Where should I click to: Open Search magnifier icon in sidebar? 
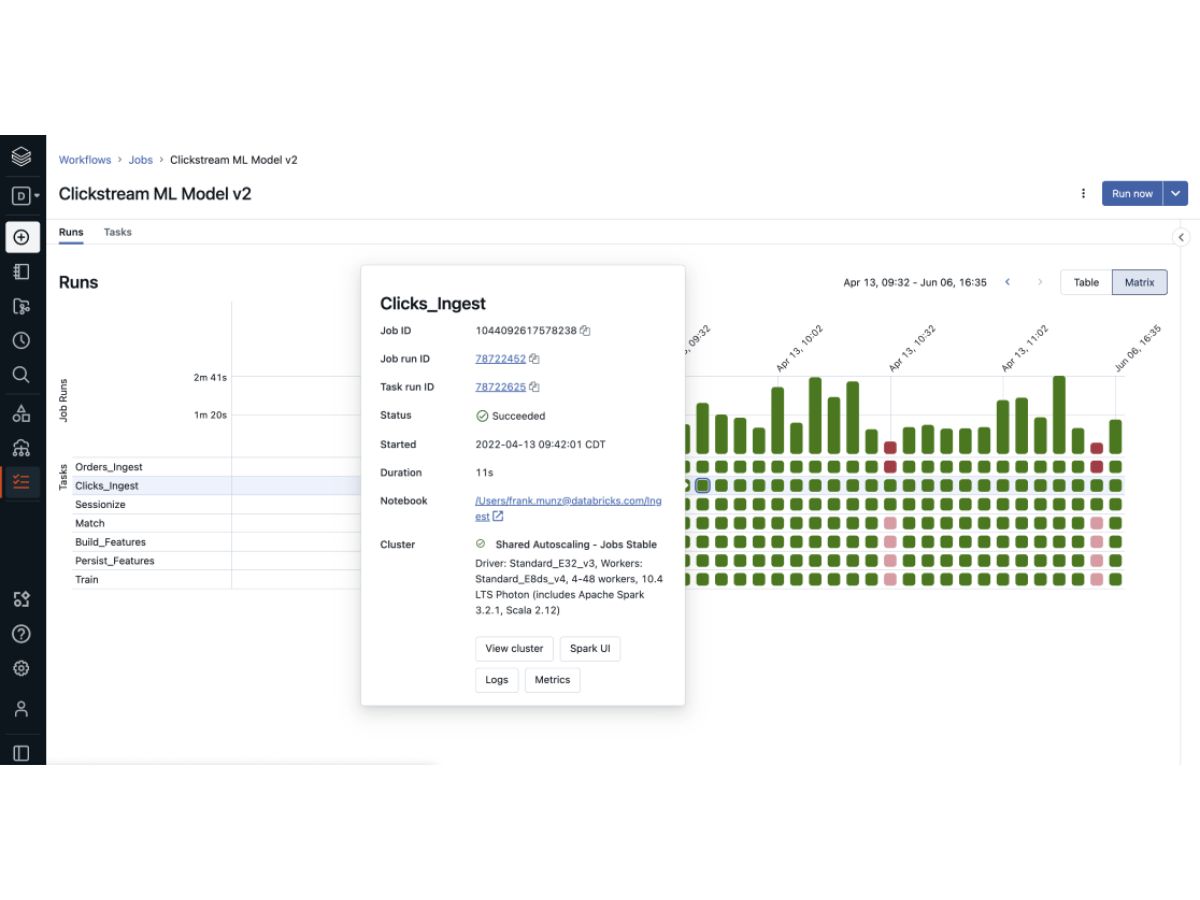pyautogui.click(x=21, y=374)
